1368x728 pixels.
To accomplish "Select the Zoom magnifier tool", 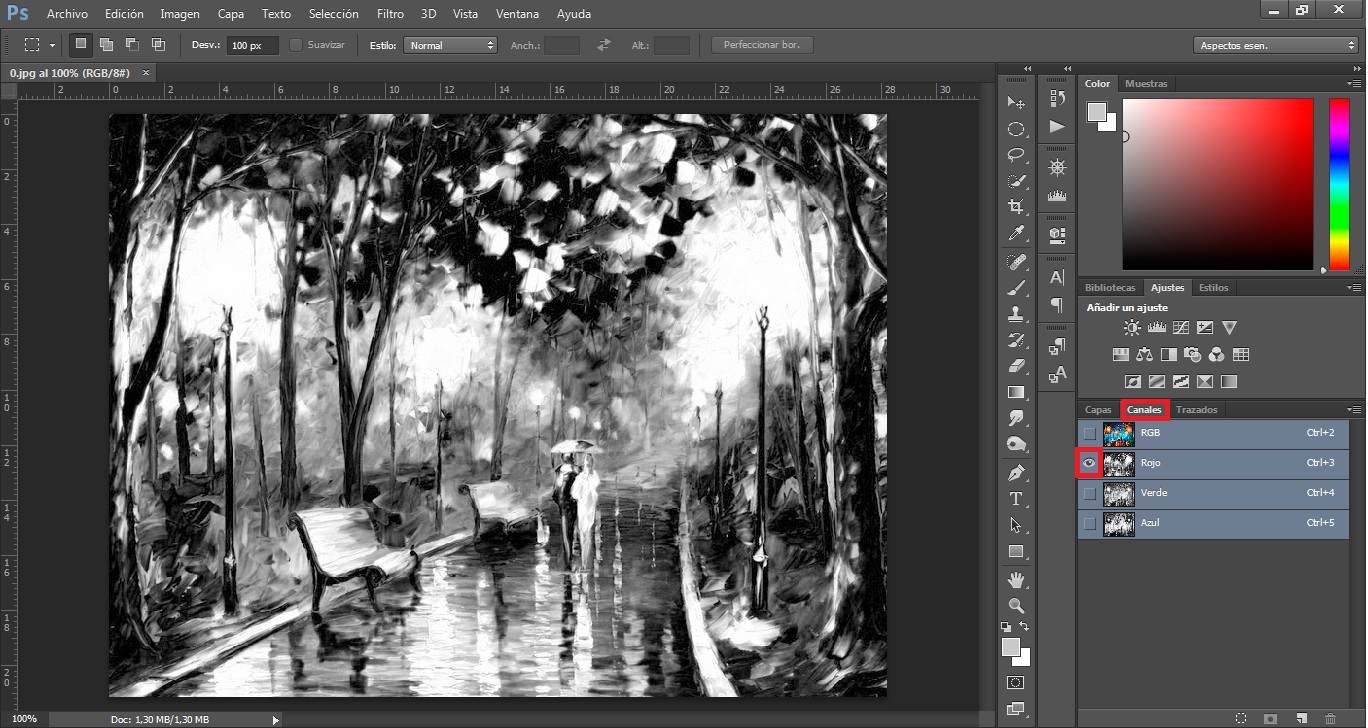I will (1016, 606).
